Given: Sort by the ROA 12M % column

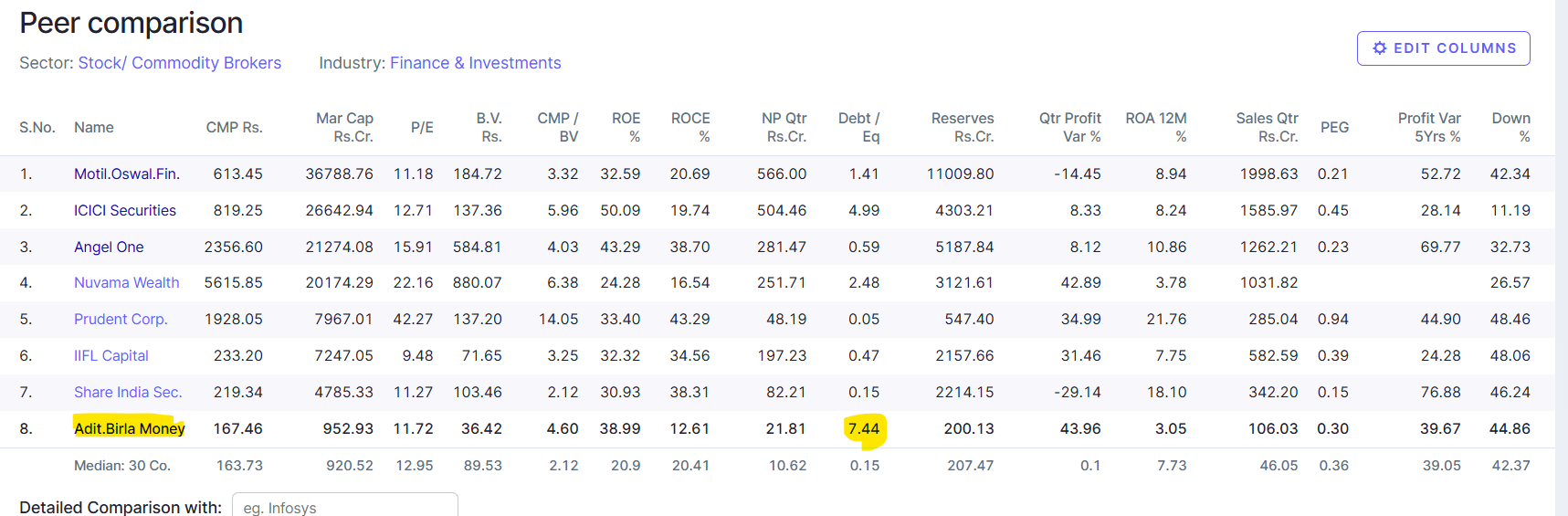Looking at the screenshot, I should pos(1155,128).
